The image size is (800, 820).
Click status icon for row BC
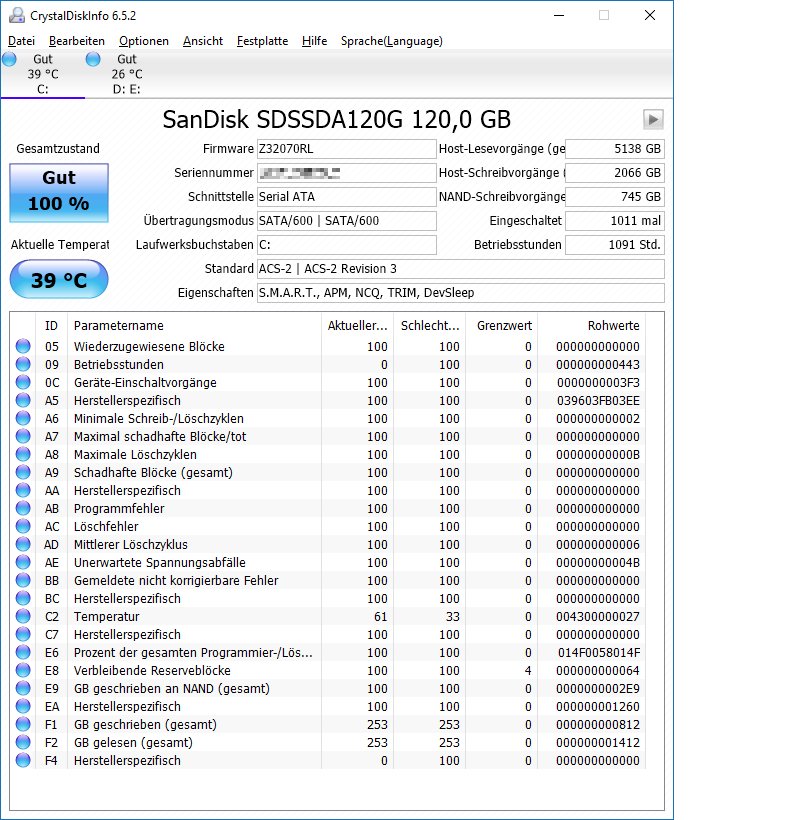pos(23,598)
